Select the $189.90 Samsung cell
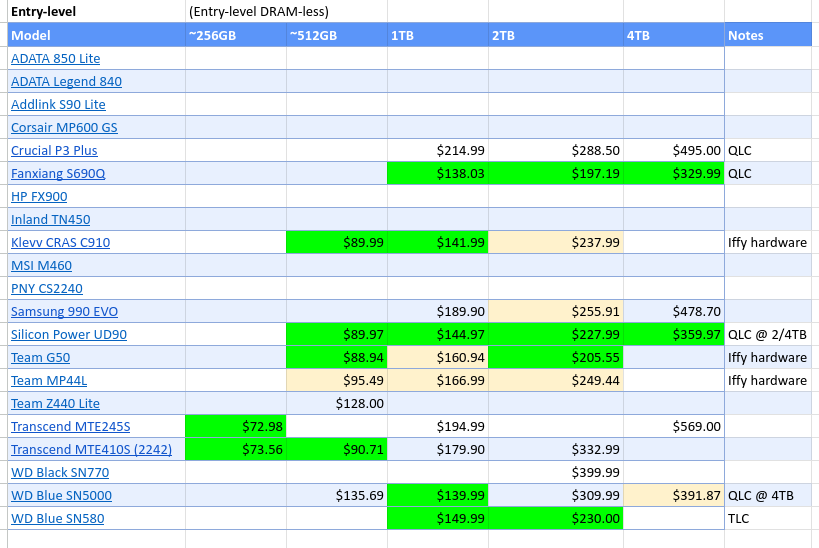819x548 pixels. pyautogui.click(x=438, y=311)
